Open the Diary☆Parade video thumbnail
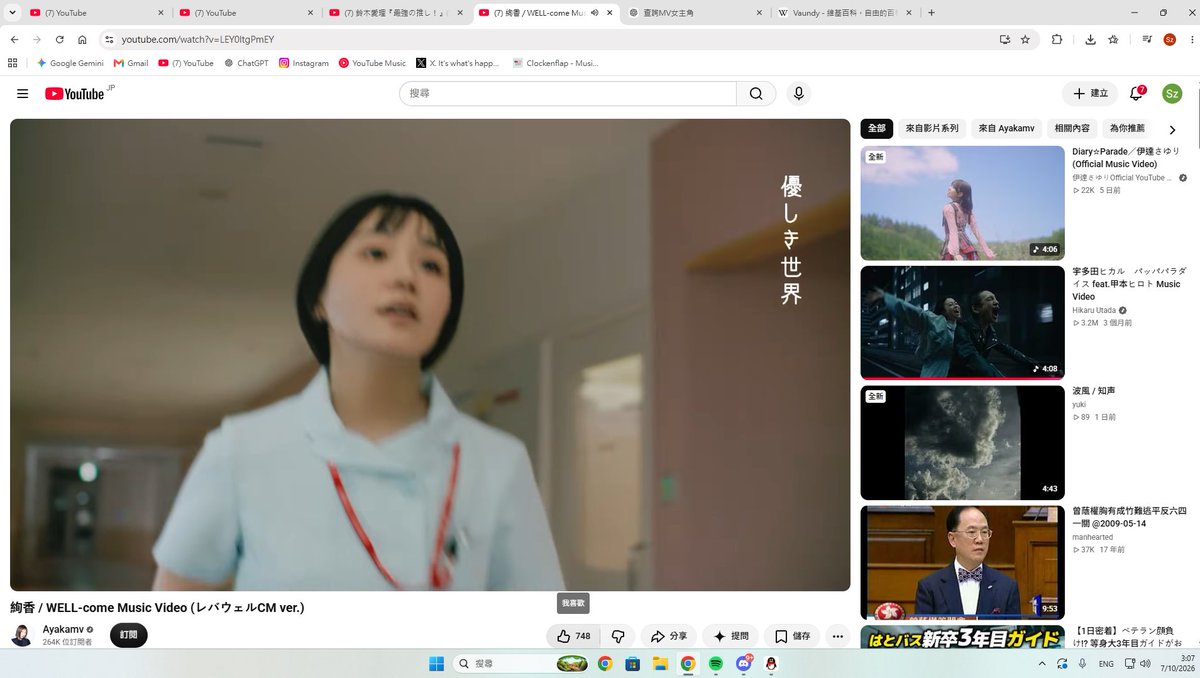 point(962,203)
